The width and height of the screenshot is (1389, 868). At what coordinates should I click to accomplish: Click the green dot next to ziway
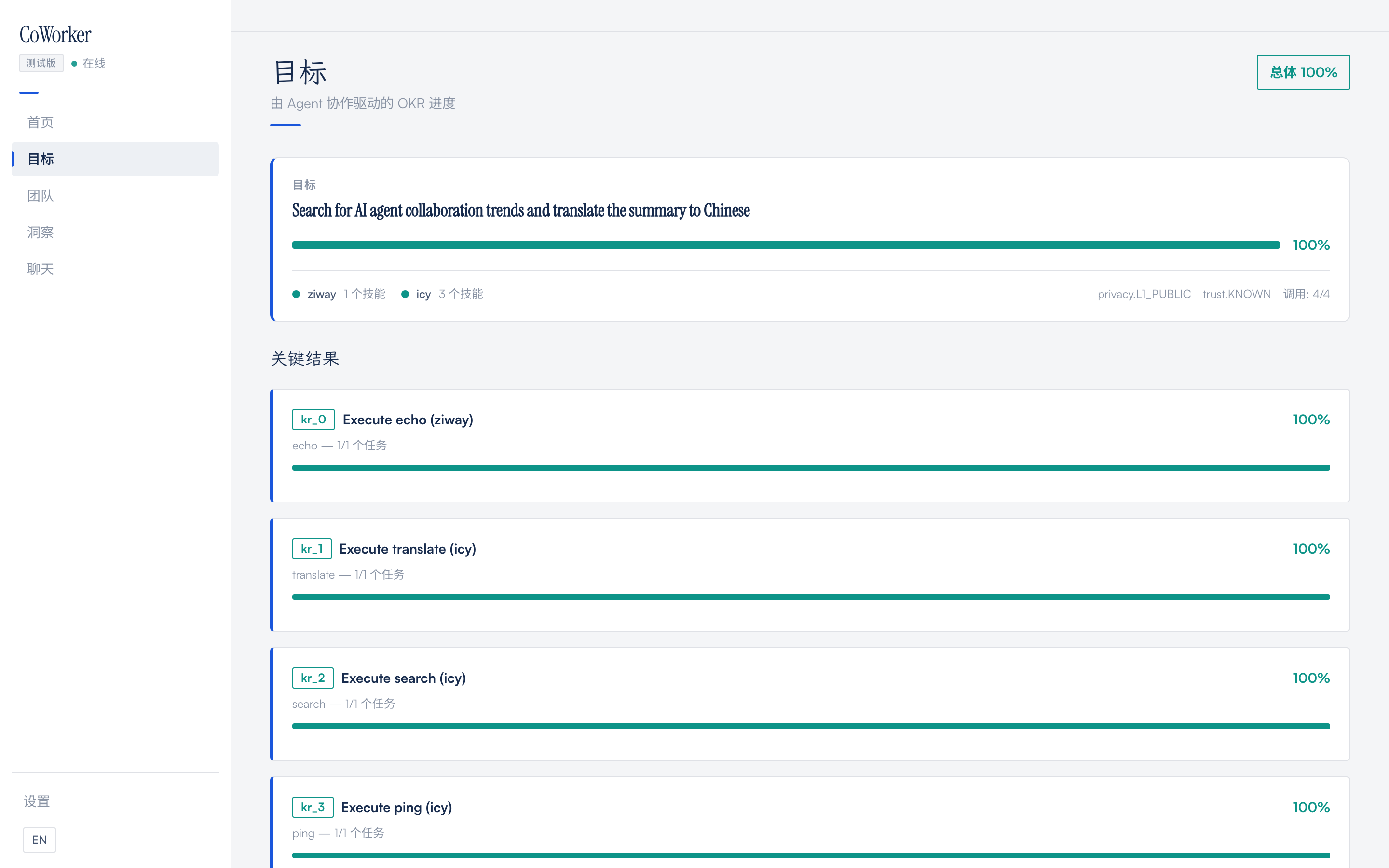click(296, 294)
